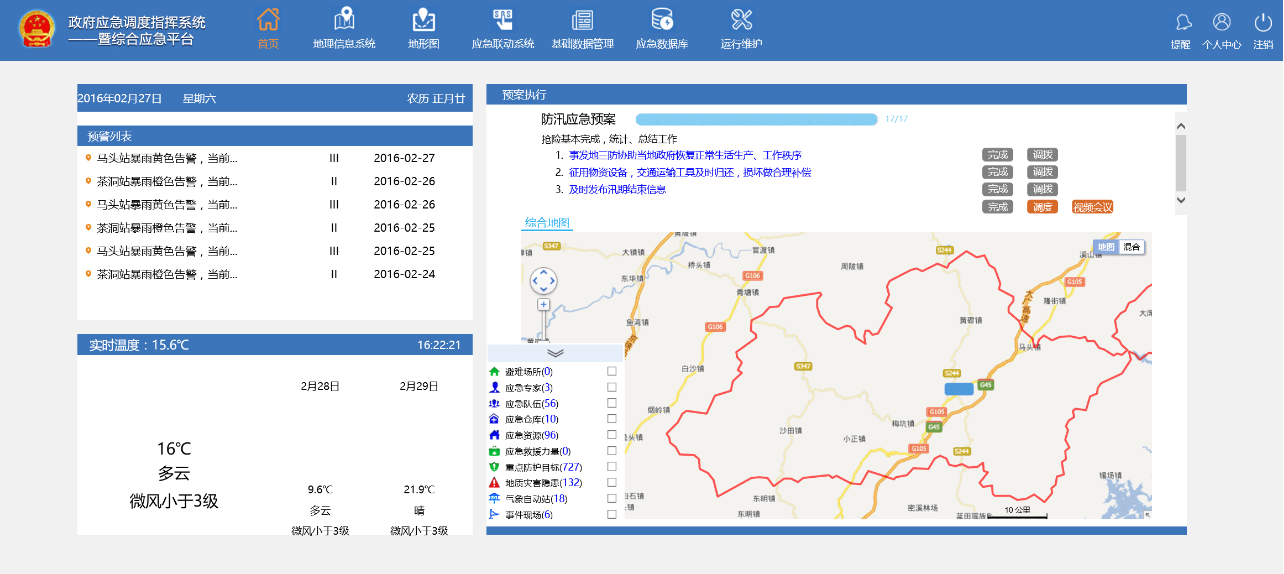The width and height of the screenshot is (1284, 574).
Task: Check the 应急仓库 layer checkbox
Action: (612, 419)
